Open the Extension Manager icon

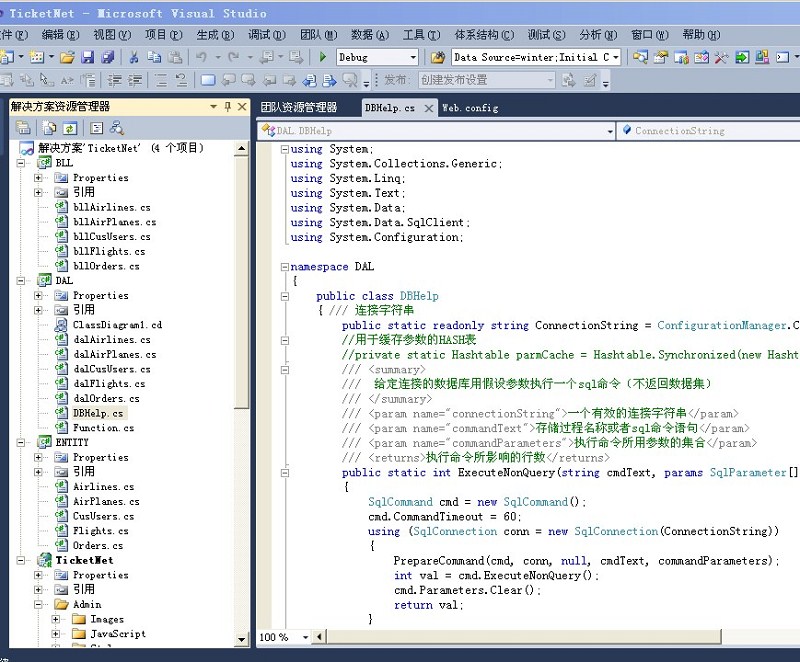coord(762,57)
